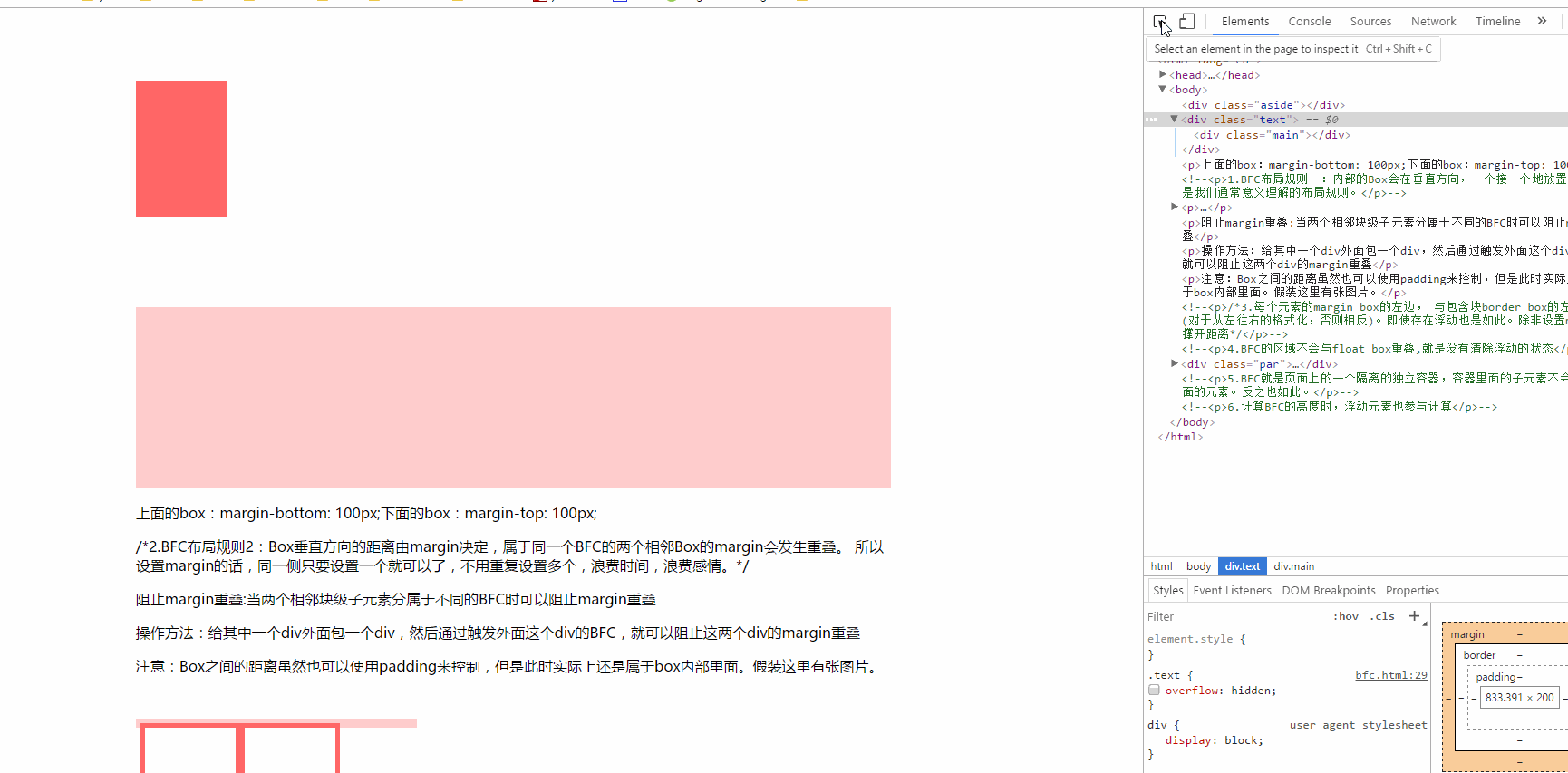This screenshot has height=773, width=1568.
Task: Open the Network tab
Action: point(1433,22)
